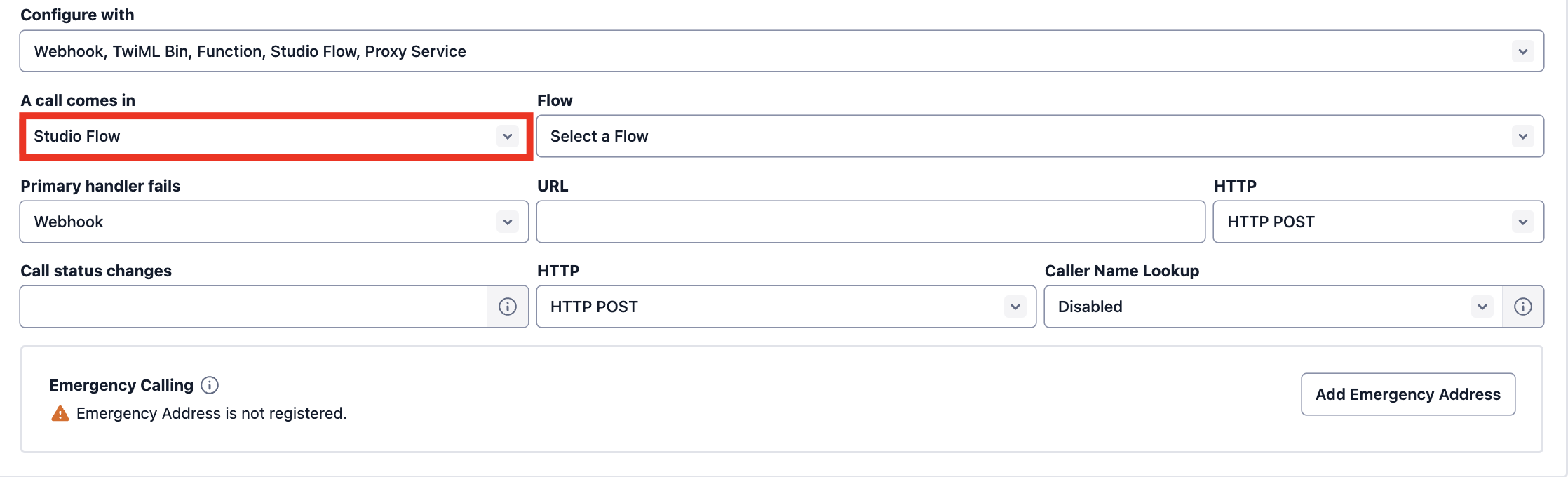This screenshot has width=1568, height=477.
Task: Click the Primary handler fails label
Action: click(100, 186)
